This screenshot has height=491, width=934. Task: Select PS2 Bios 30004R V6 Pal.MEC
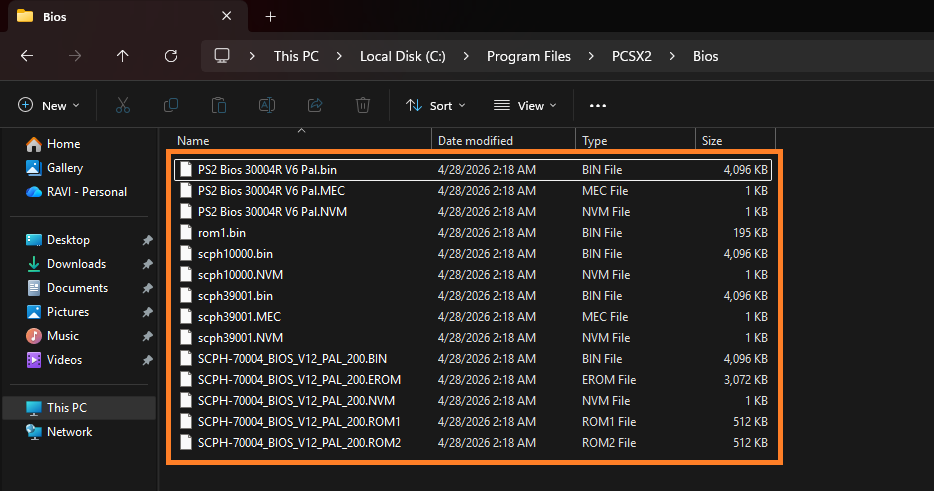(473, 191)
